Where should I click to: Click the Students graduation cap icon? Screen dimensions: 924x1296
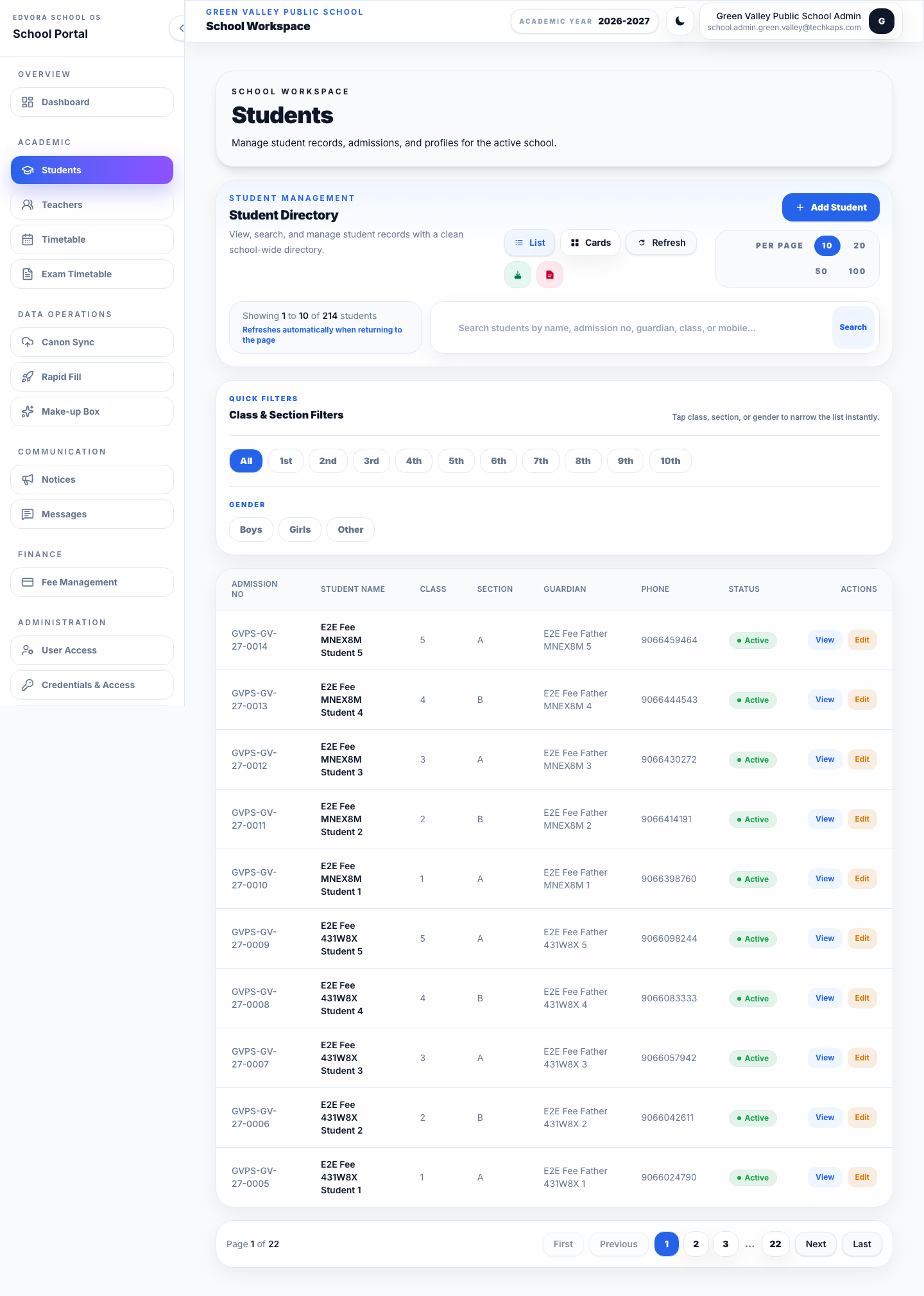tap(28, 170)
